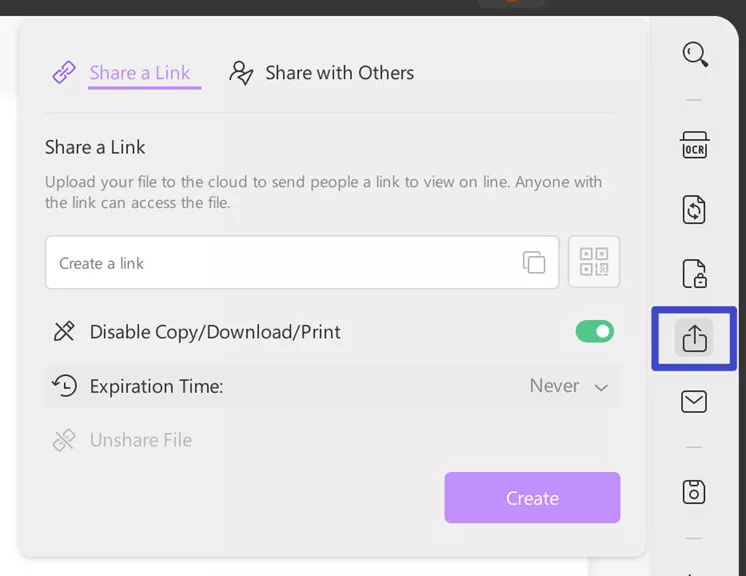
Task: Click the clock icon beside Expiration Time
Action: (x=65, y=386)
